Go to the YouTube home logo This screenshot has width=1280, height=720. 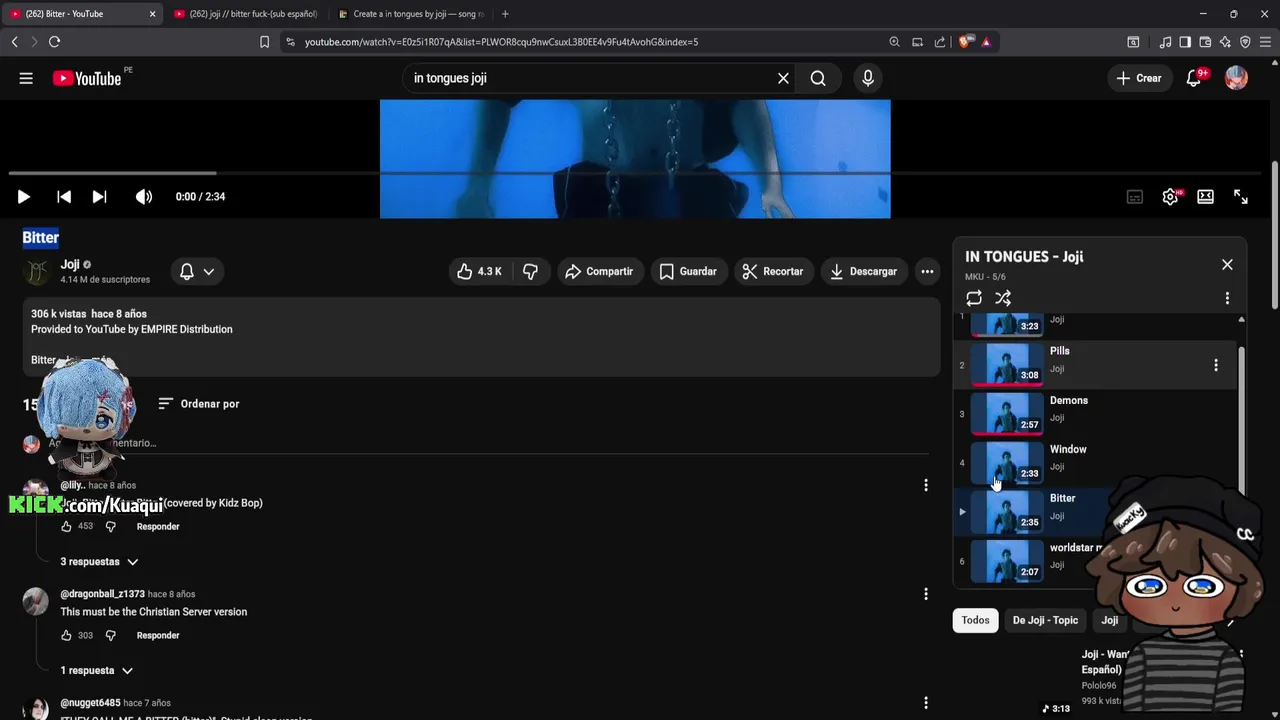(87, 78)
